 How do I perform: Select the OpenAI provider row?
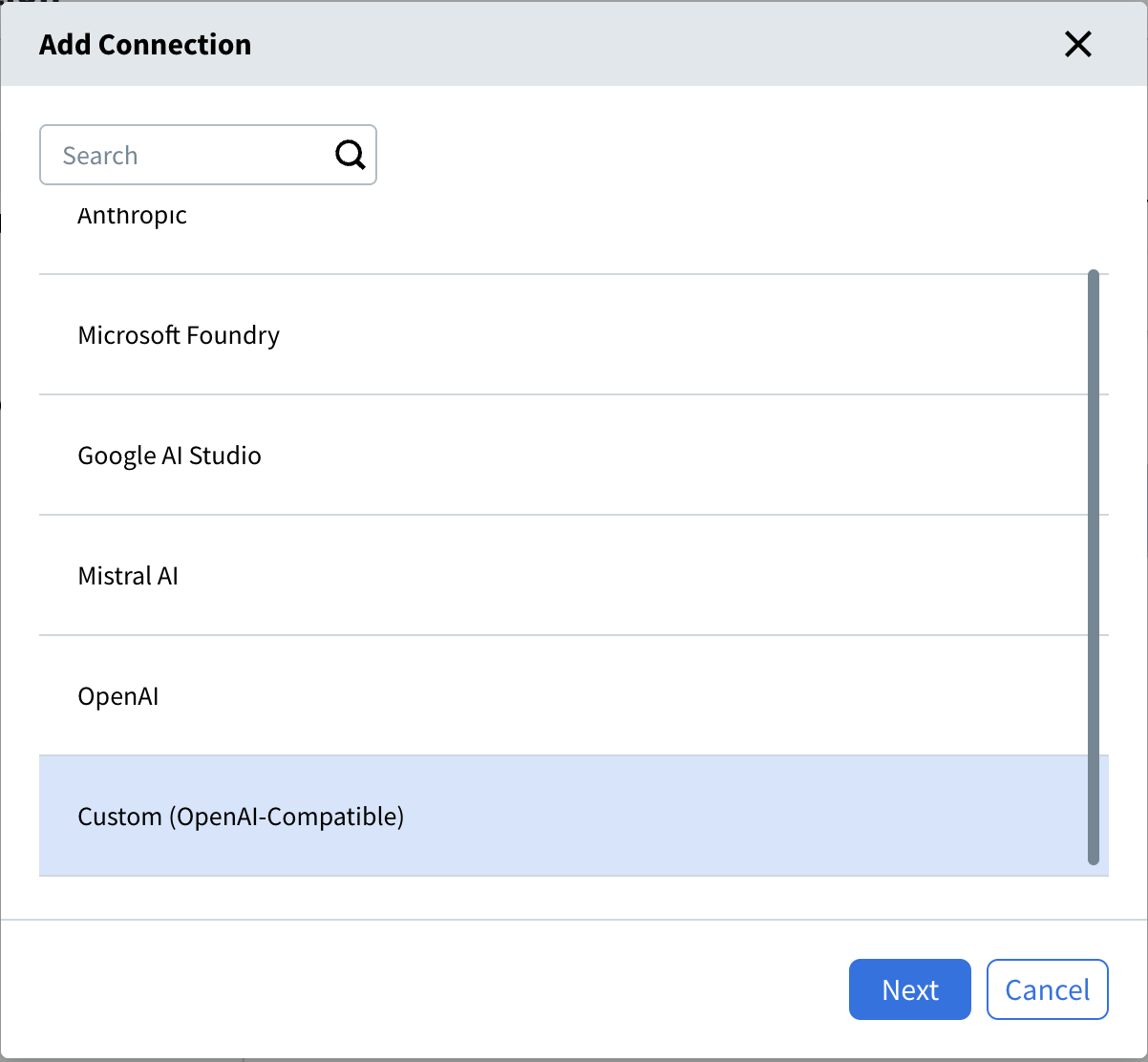tap(574, 696)
